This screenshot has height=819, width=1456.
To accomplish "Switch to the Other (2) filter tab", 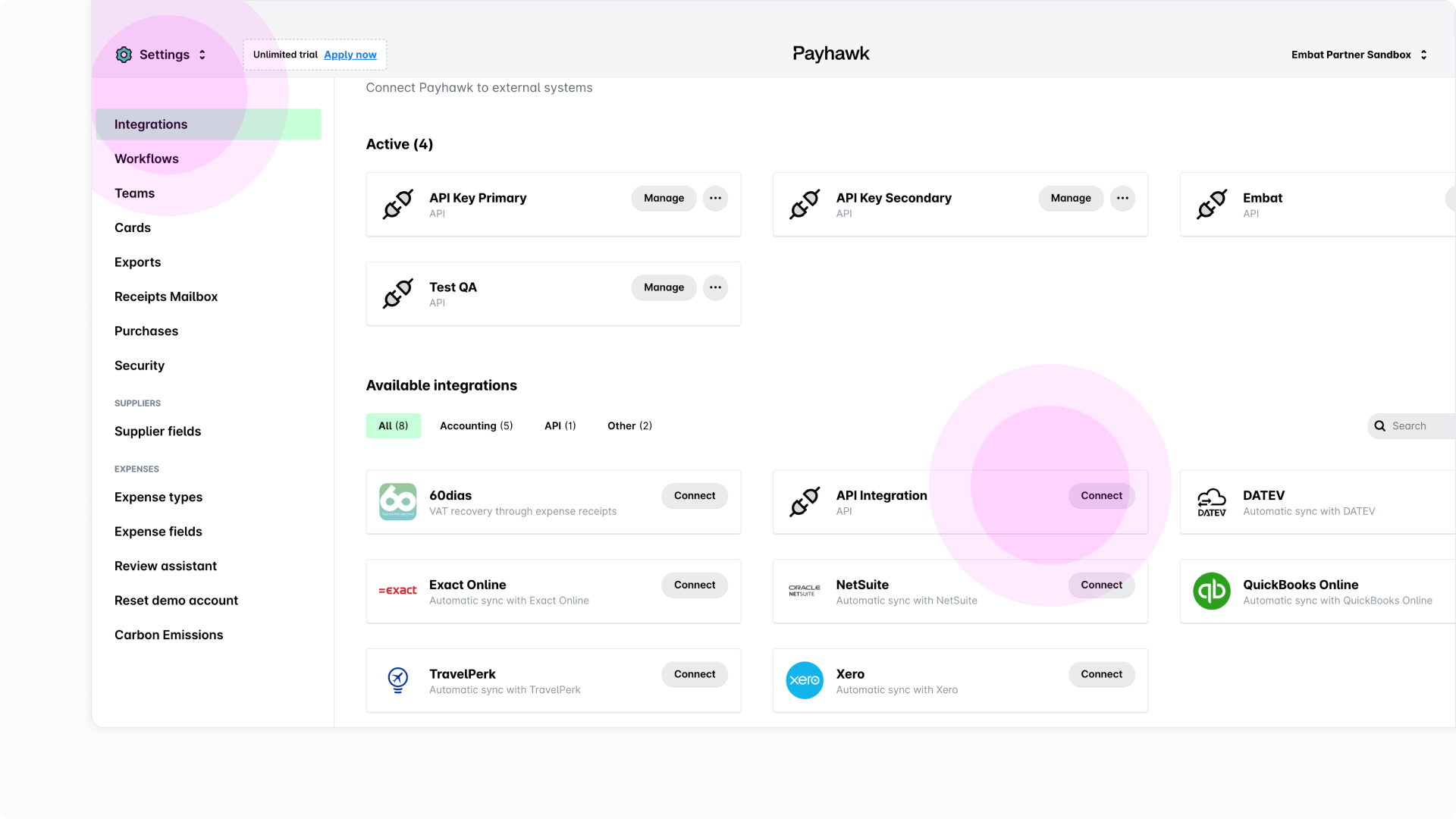I will click(629, 425).
